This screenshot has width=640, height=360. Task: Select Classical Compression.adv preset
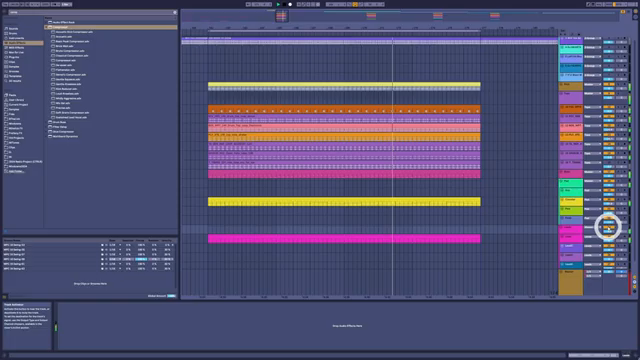(x=72, y=56)
